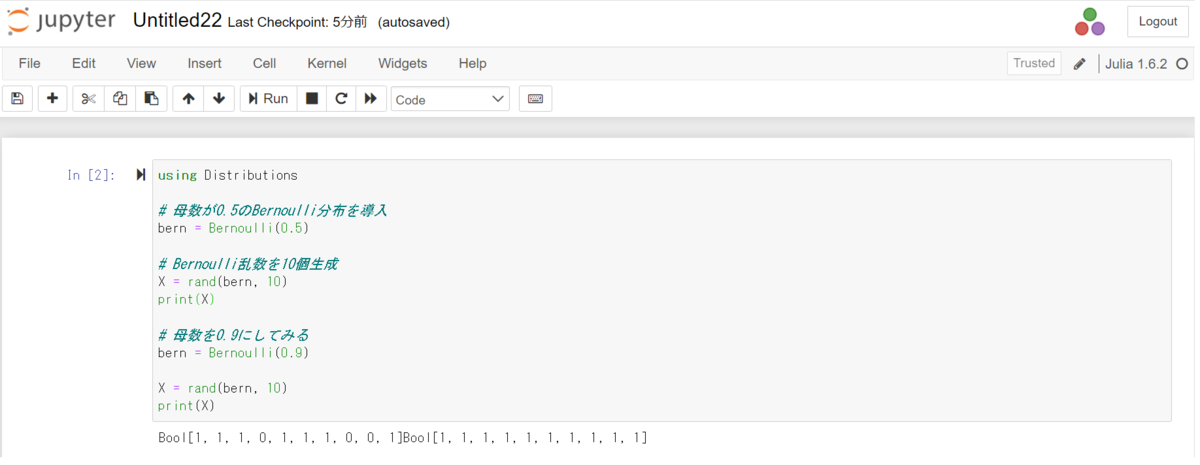Click the 'bern = Bernoulli(0.5)' line
Viewport: 1200px width, 465px height.
(233, 228)
